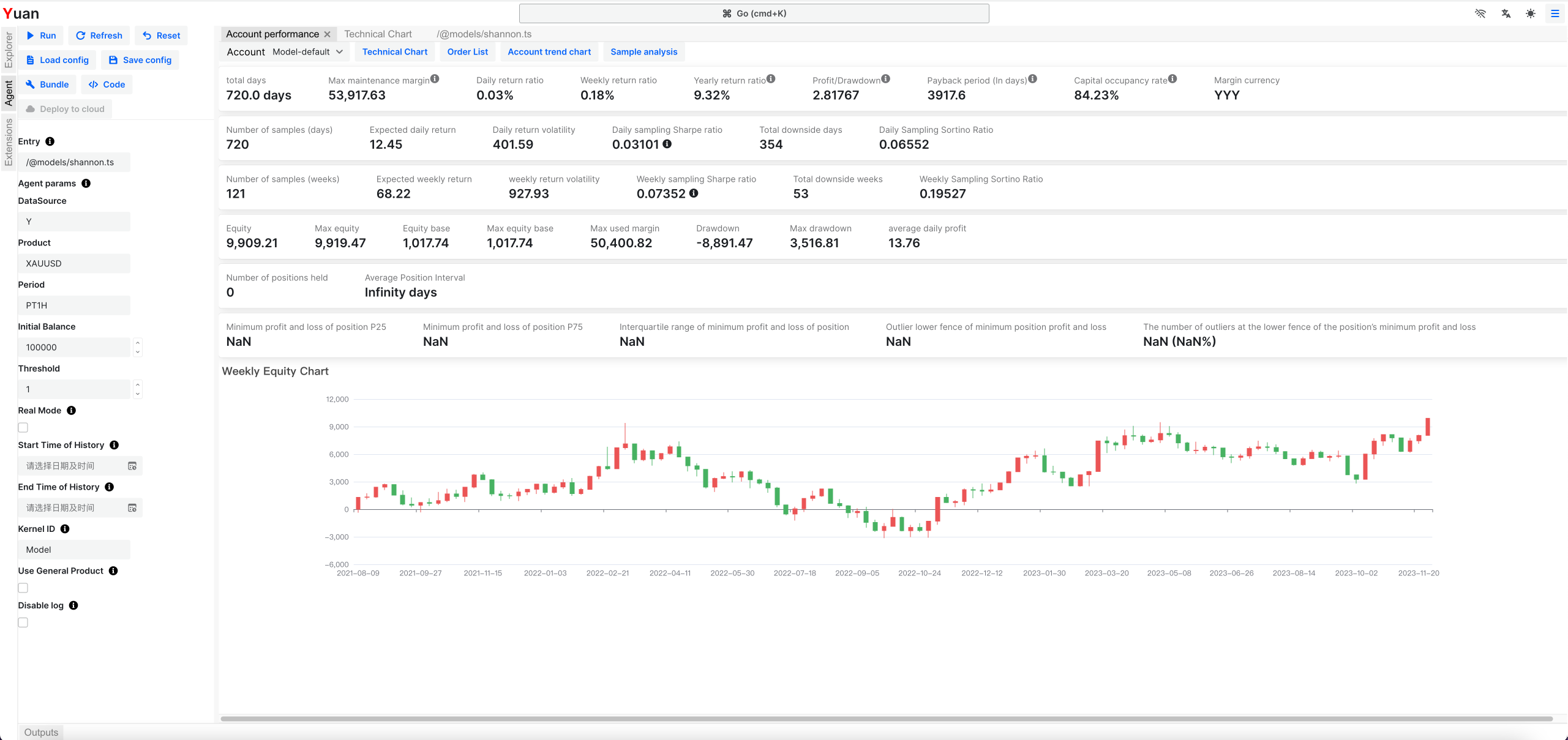
Task: Show info for Yearly return ratio
Action: click(771, 79)
